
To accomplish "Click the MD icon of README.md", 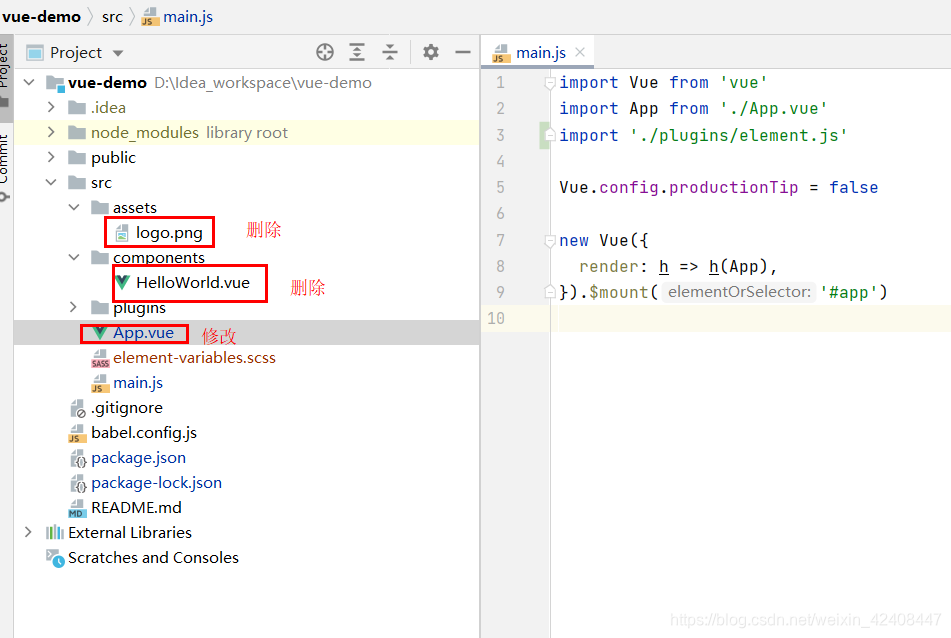I will coord(76,508).
